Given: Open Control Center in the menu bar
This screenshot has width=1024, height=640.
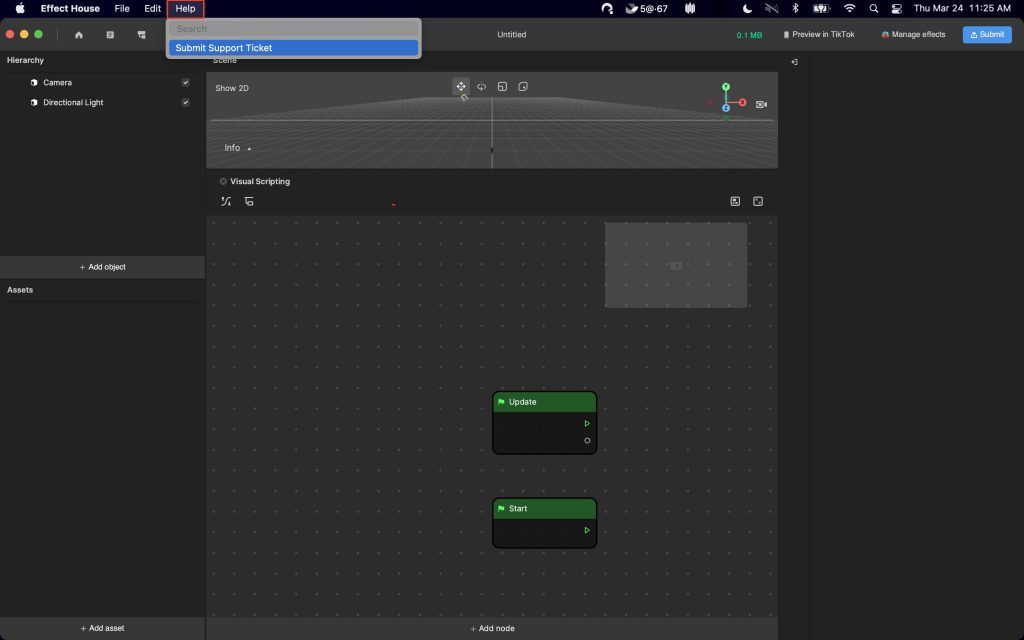Looking at the screenshot, I should (897, 8).
